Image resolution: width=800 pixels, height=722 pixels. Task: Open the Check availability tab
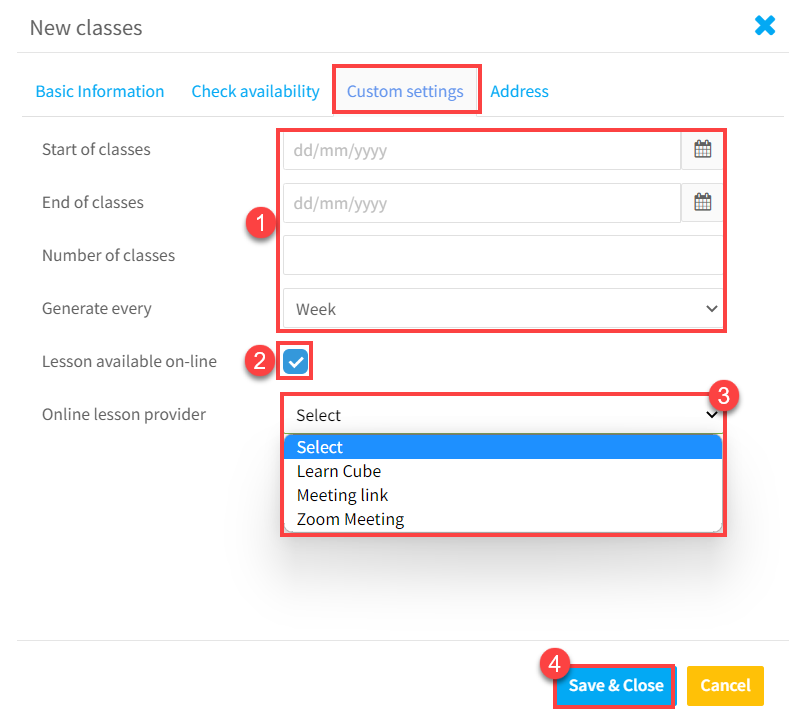[255, 91]
